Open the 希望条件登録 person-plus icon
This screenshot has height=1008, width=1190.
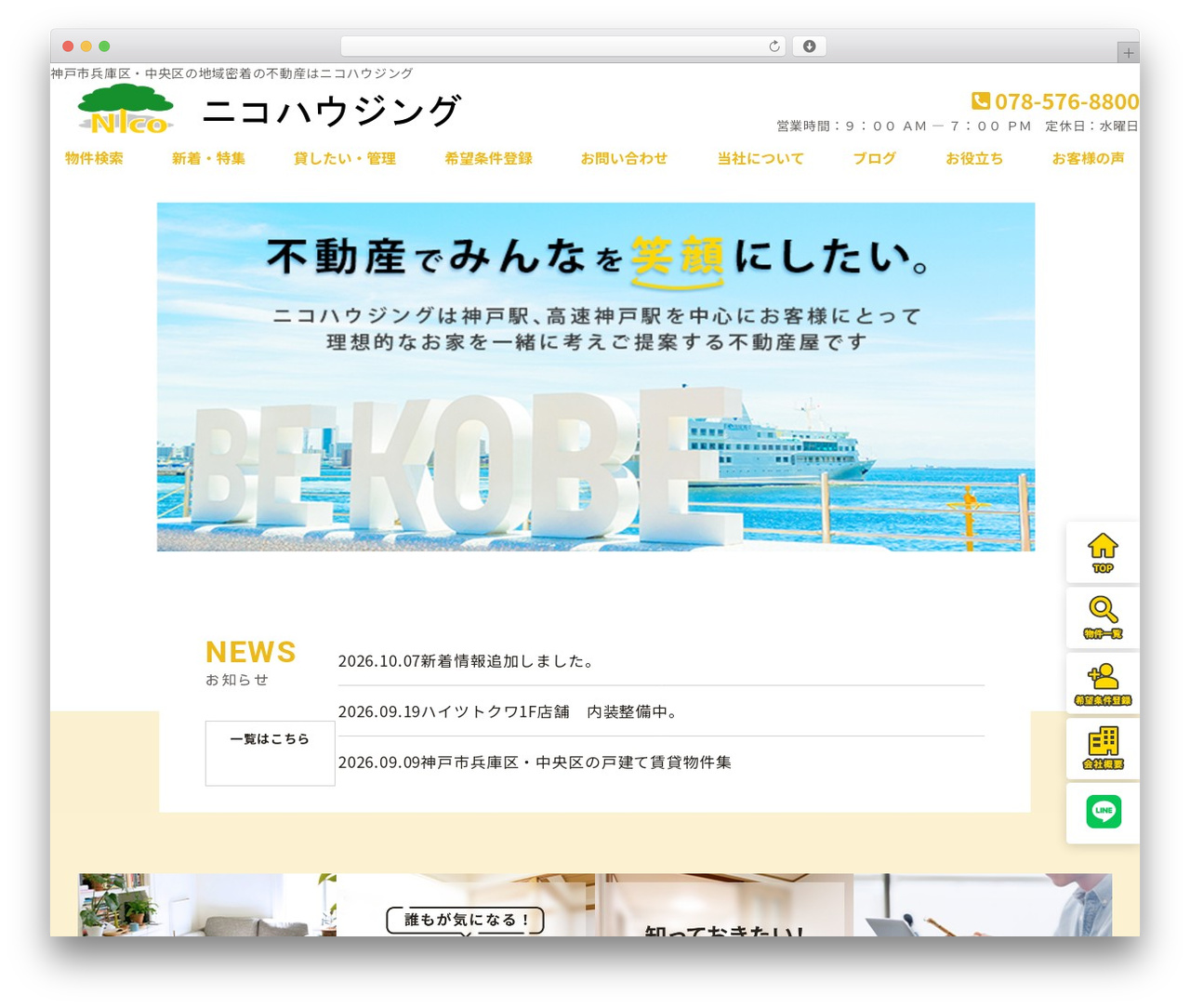click(x=1103, y=683)
